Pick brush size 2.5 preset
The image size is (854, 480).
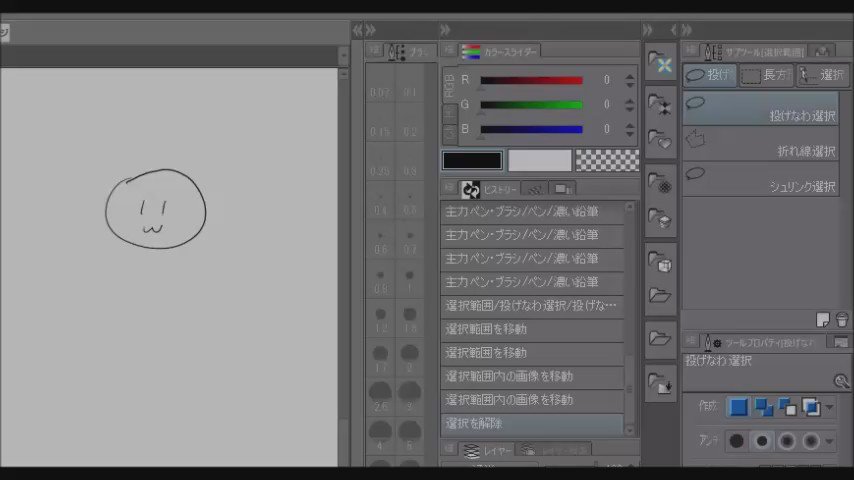380,398
